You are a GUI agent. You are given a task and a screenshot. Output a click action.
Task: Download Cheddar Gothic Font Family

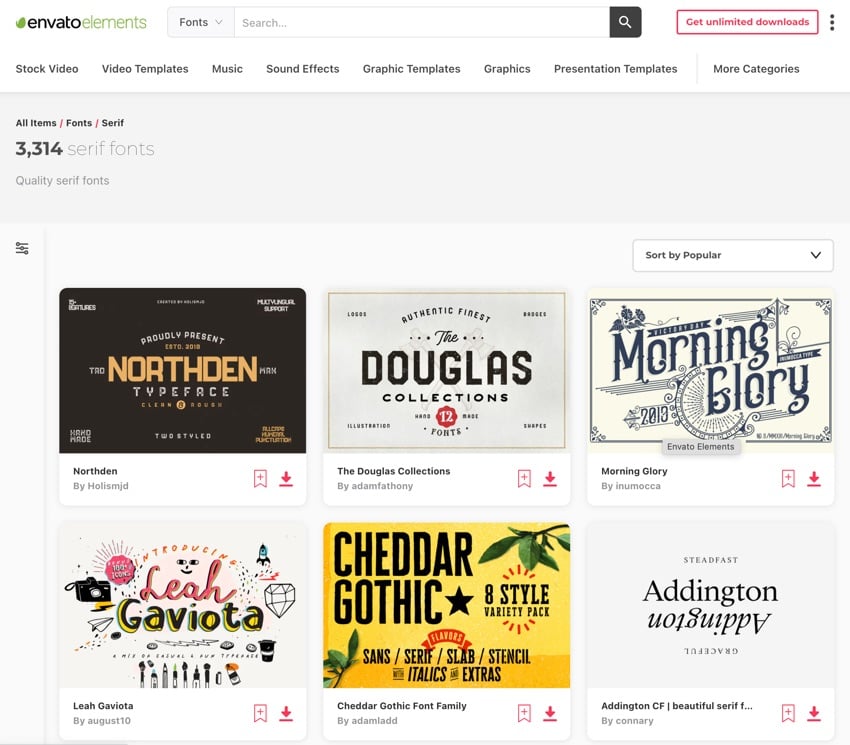(x=550, y=713)
